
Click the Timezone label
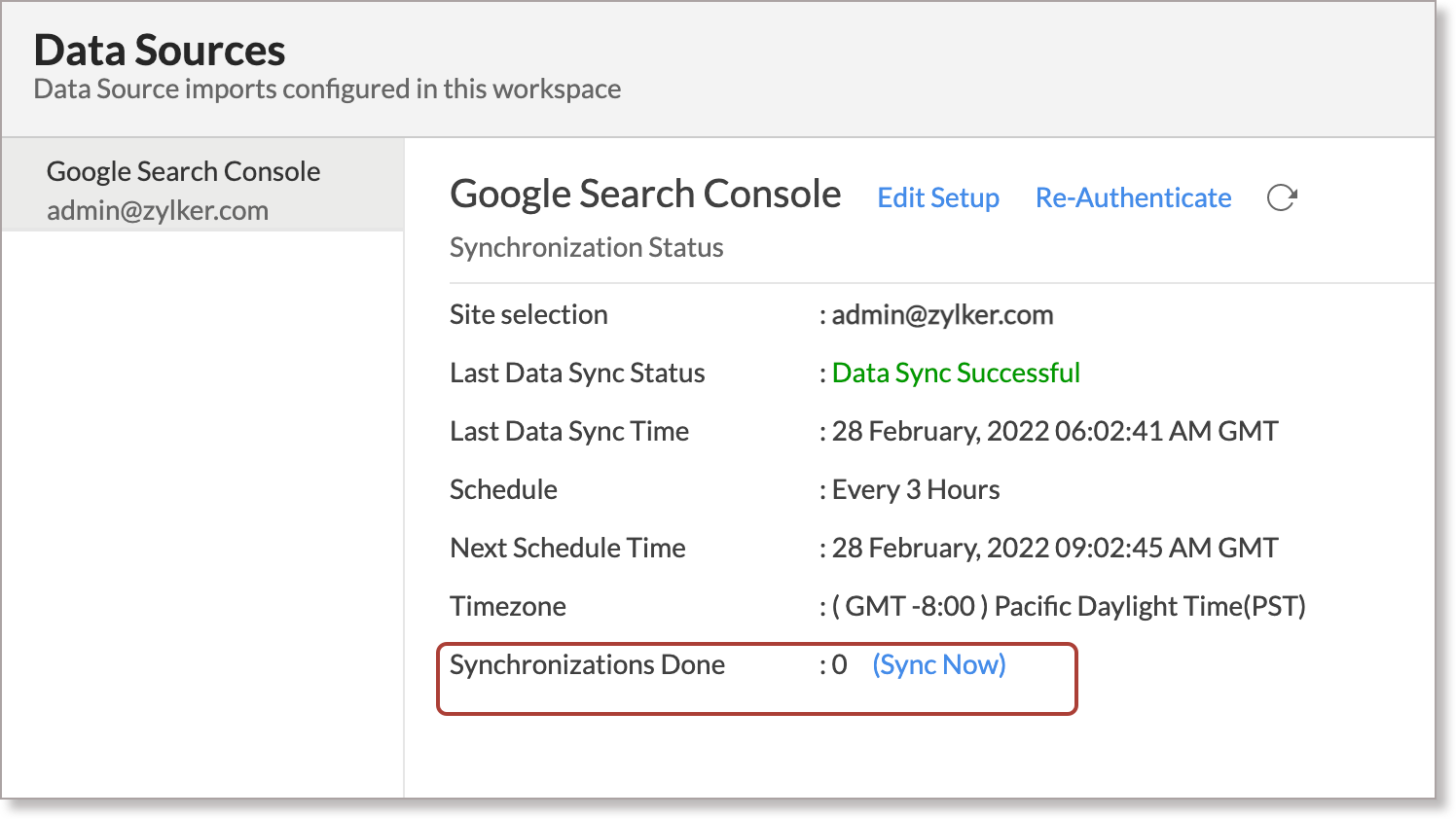tap(508, 606)
